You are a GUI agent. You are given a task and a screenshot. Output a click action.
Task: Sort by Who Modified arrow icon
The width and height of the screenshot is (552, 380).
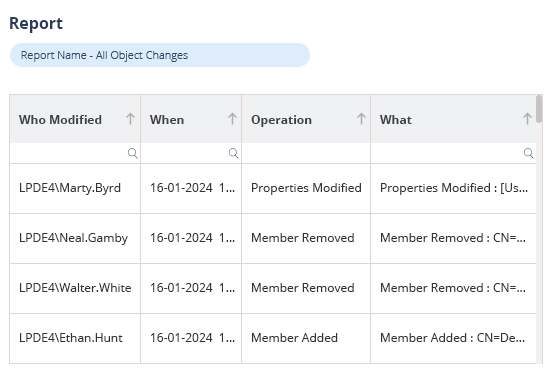130,119
